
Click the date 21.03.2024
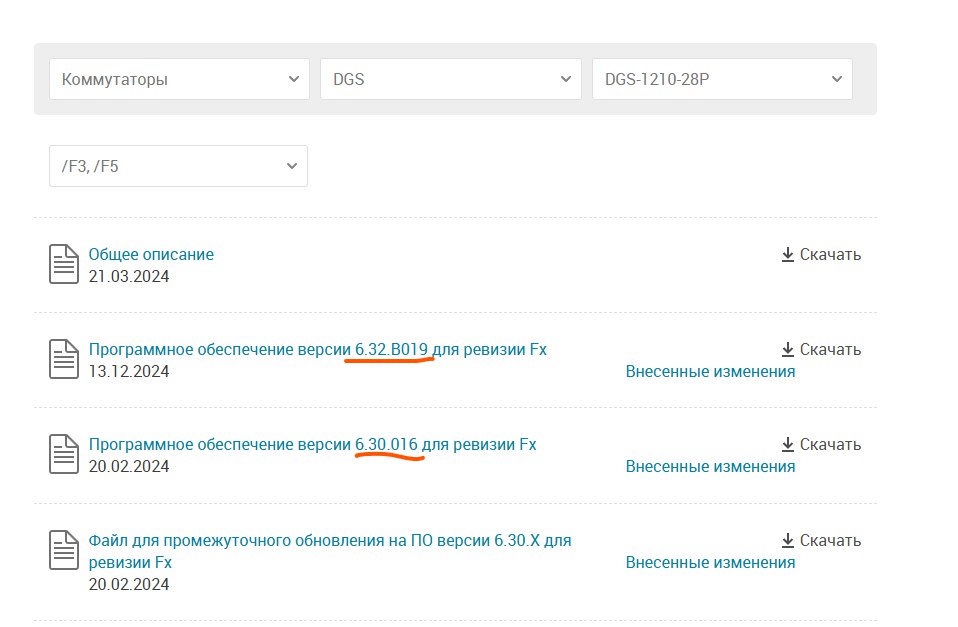click(129, 276)
